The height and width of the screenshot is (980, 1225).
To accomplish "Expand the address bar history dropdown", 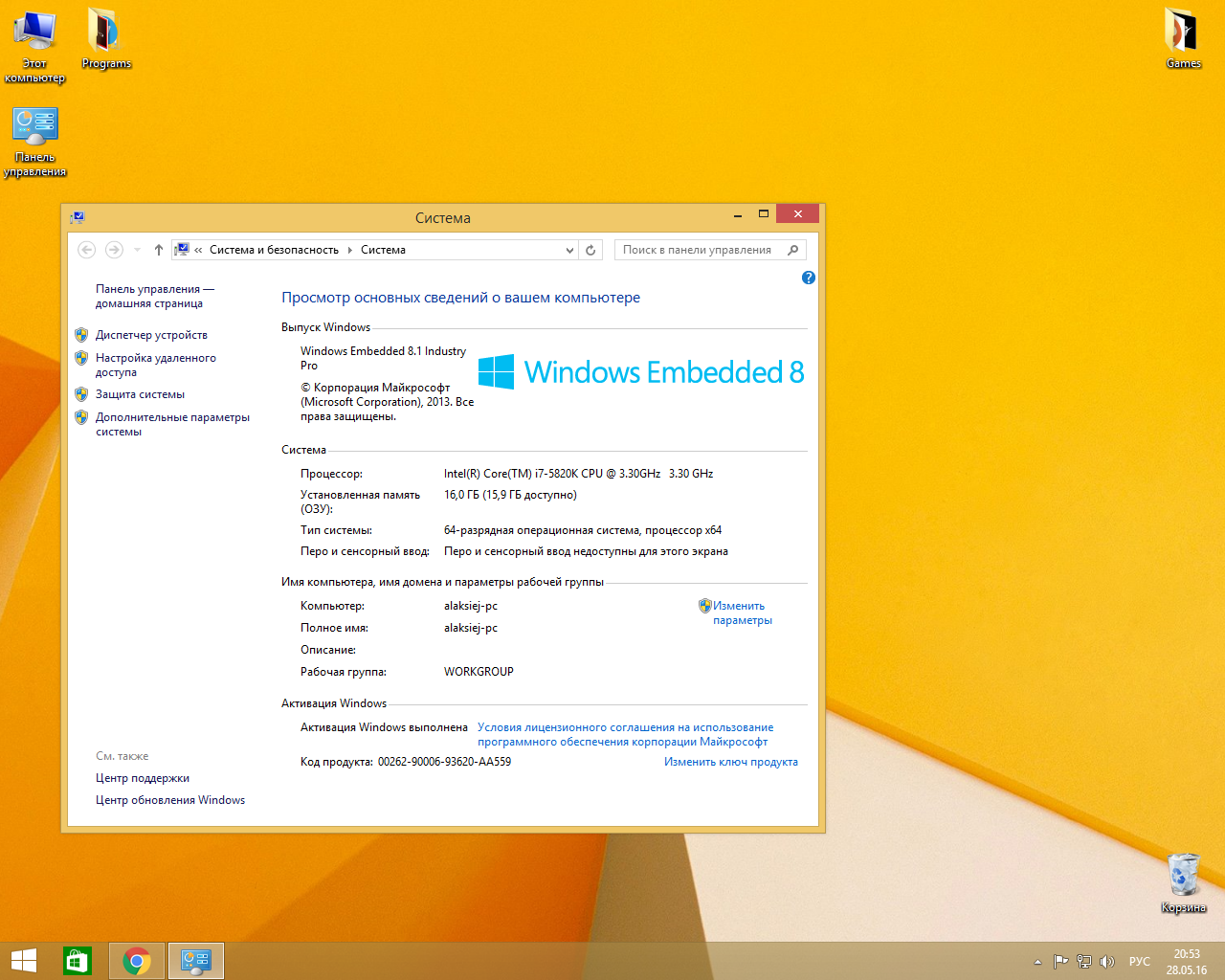I will point(570,250).
